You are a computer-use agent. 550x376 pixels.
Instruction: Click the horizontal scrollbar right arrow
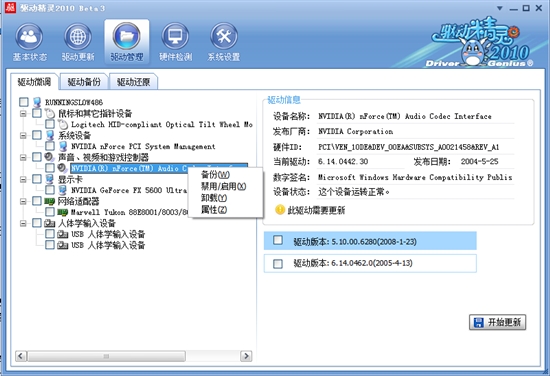[246, 356]
